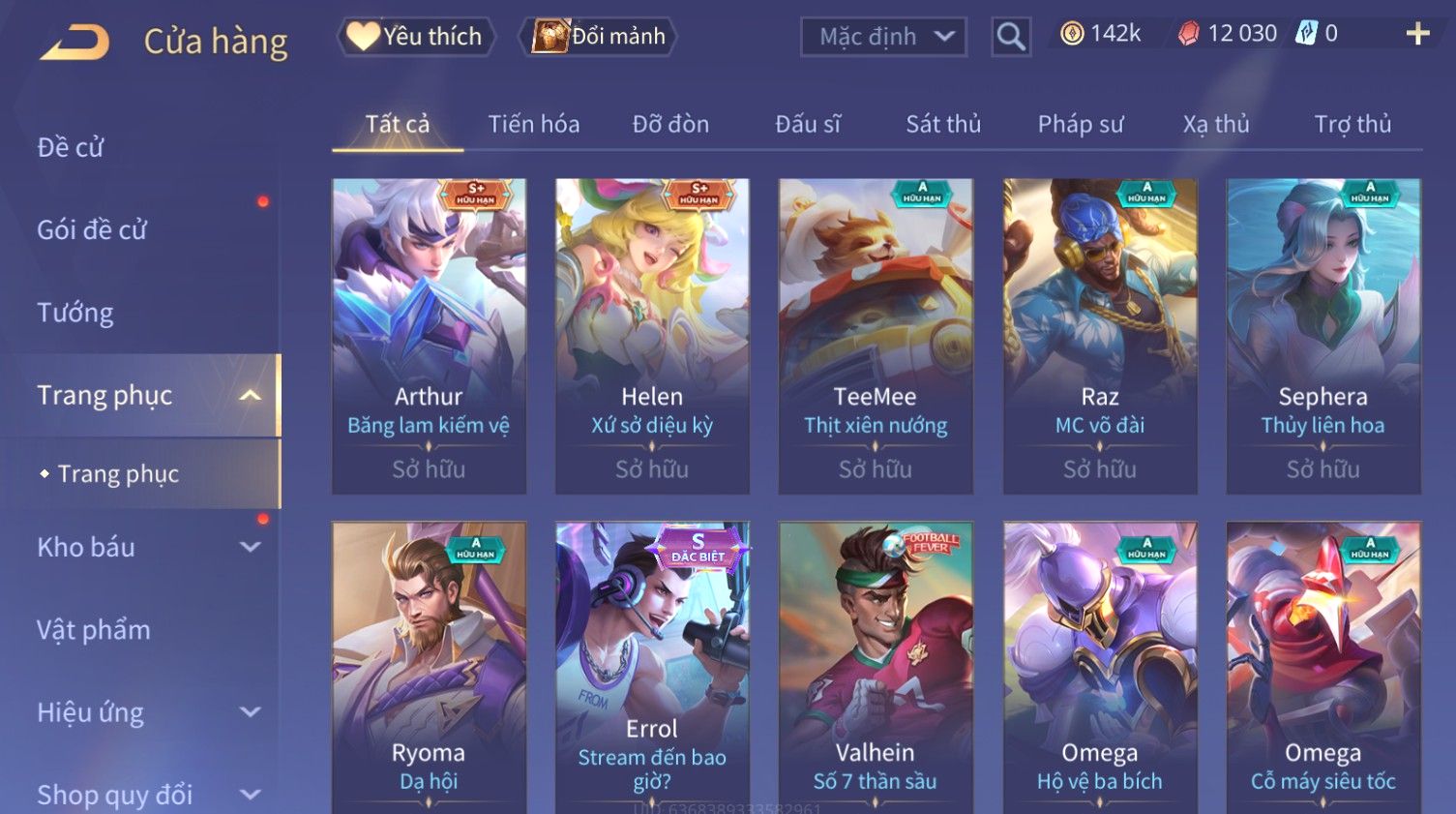Open Errol Stream đến bao giờ skin card
1456x814 pixels.
pos(652,668)
